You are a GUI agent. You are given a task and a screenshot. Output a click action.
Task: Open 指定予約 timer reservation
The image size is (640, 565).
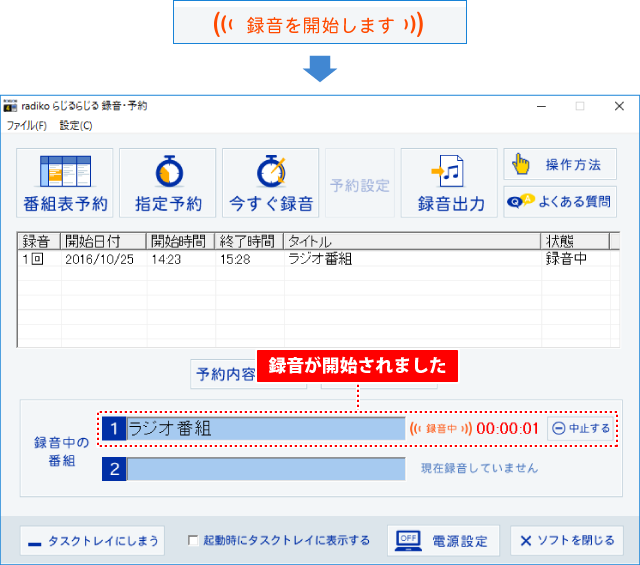167,183
